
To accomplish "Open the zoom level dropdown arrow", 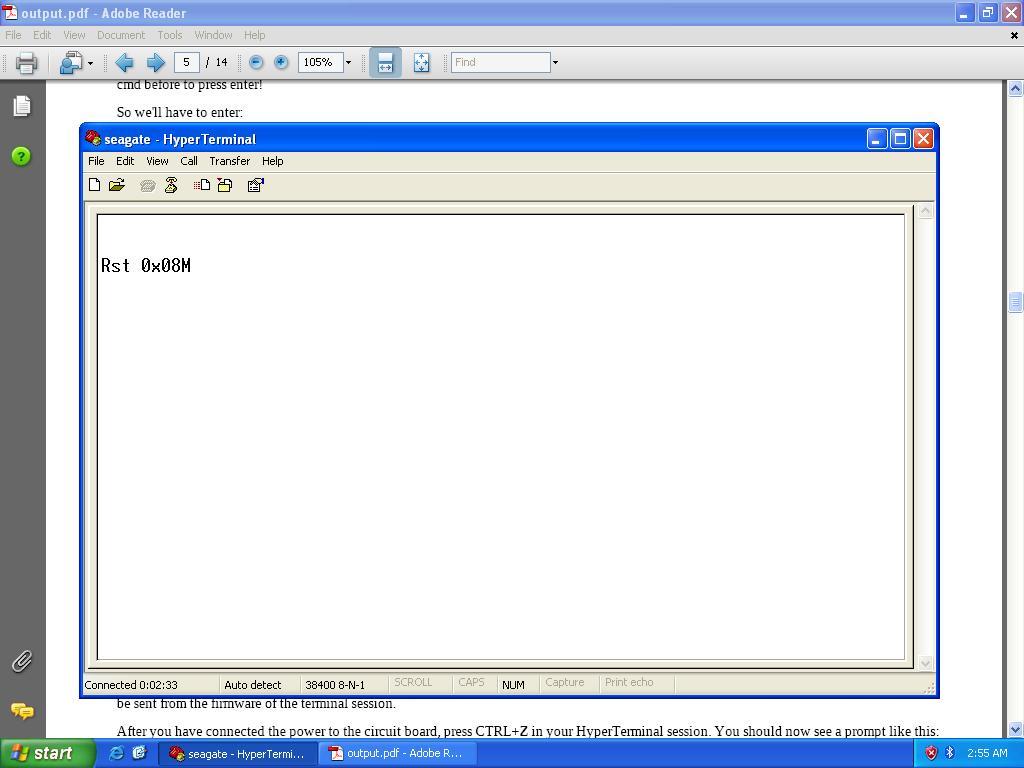I will 348,63.
